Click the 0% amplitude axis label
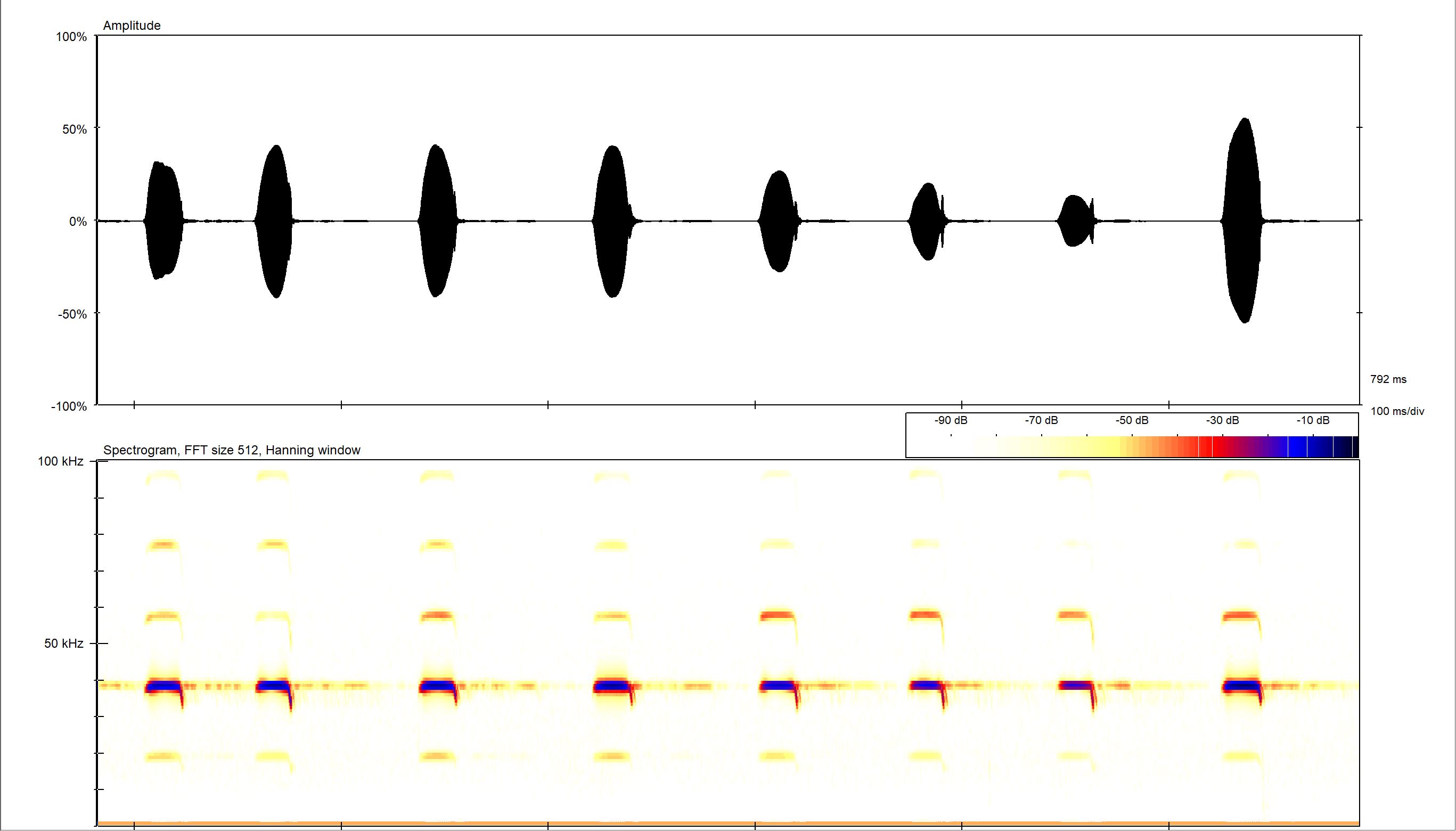Viewport: 1456px width, 831px height. click(x=78, y=222)
